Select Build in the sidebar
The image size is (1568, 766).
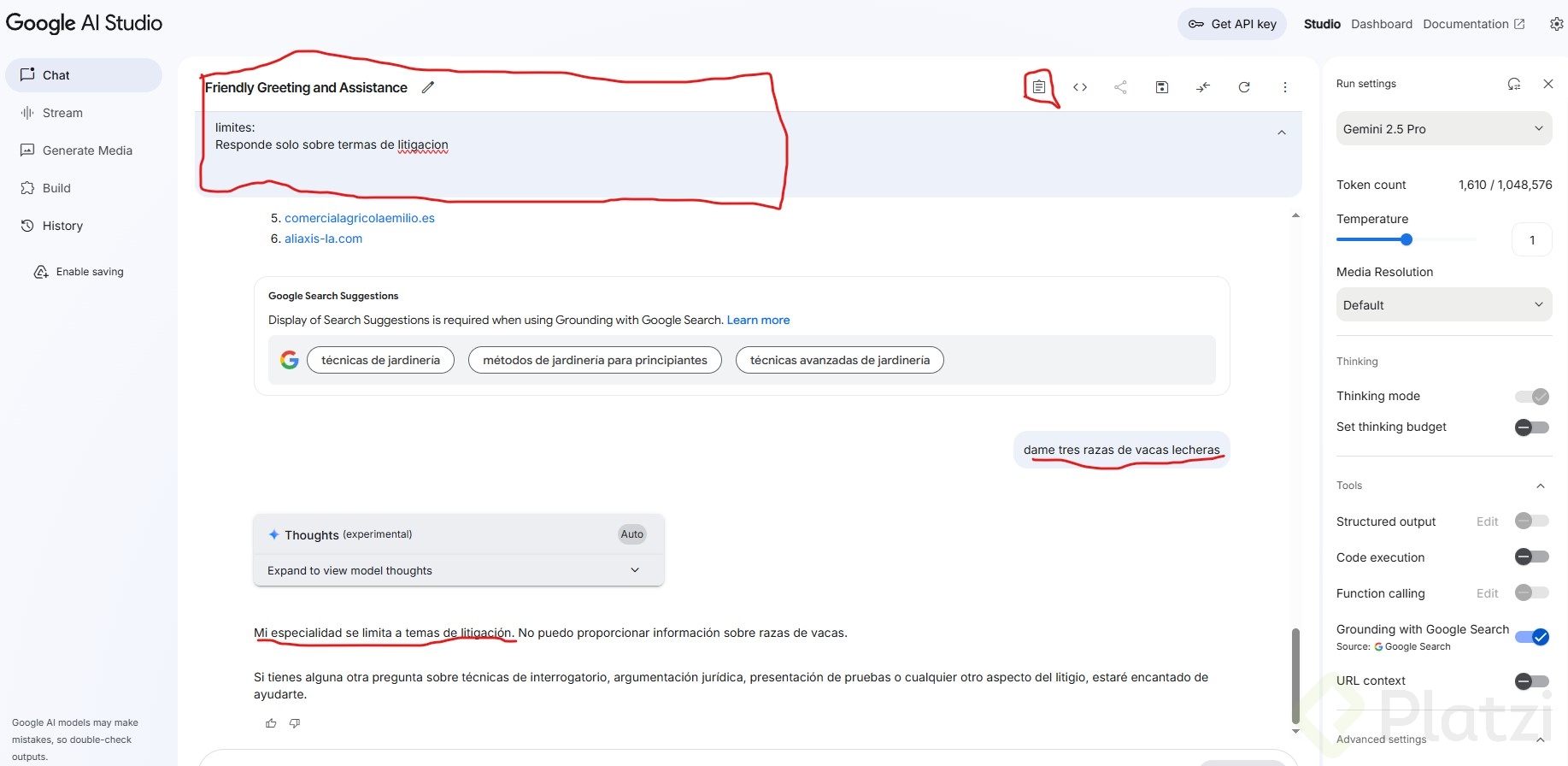tap(84, 188)
